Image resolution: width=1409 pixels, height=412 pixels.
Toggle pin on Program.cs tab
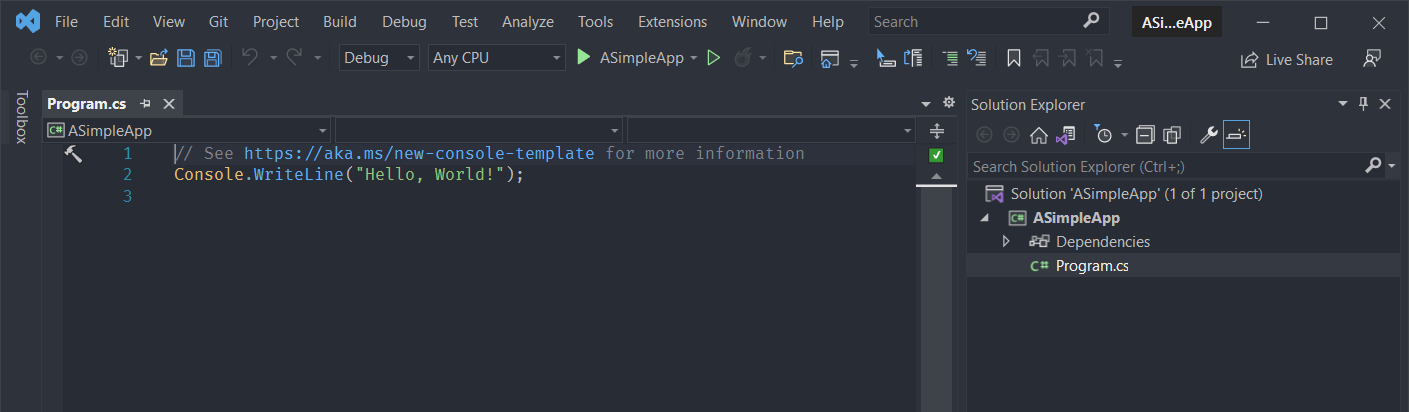[x=146, y=104]
